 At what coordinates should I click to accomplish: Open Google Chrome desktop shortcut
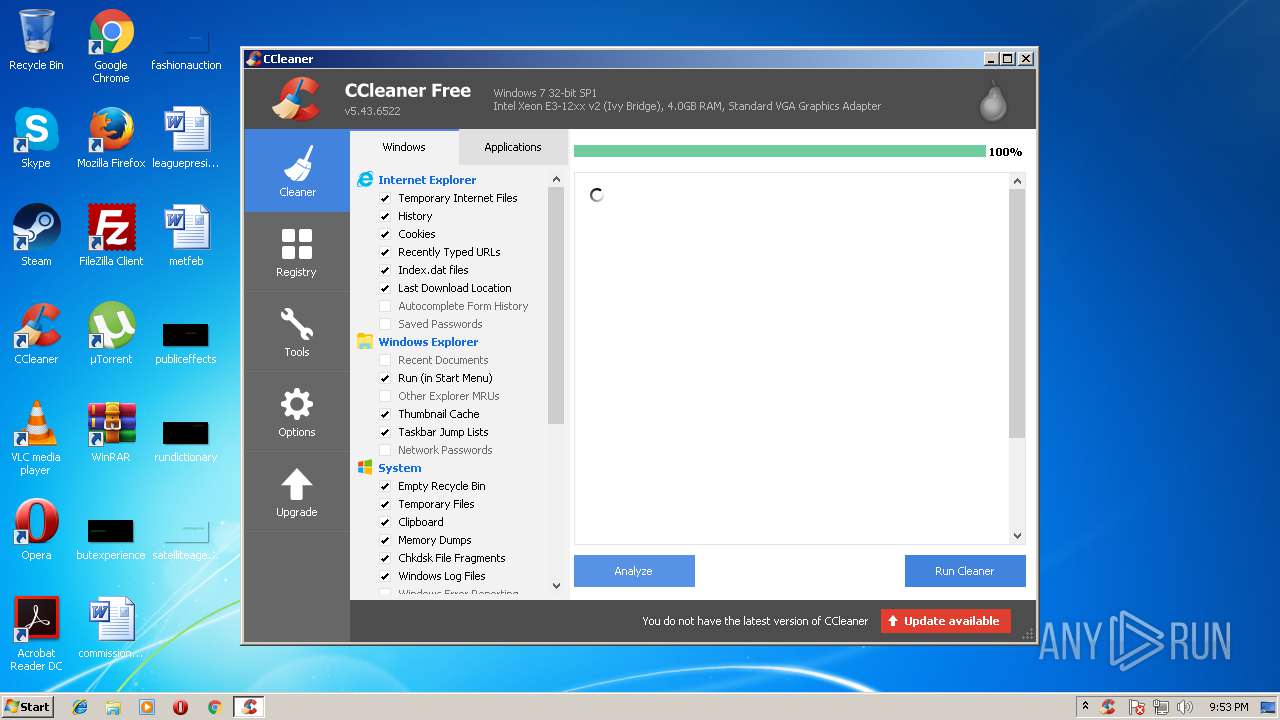click(x=111, y=46)
